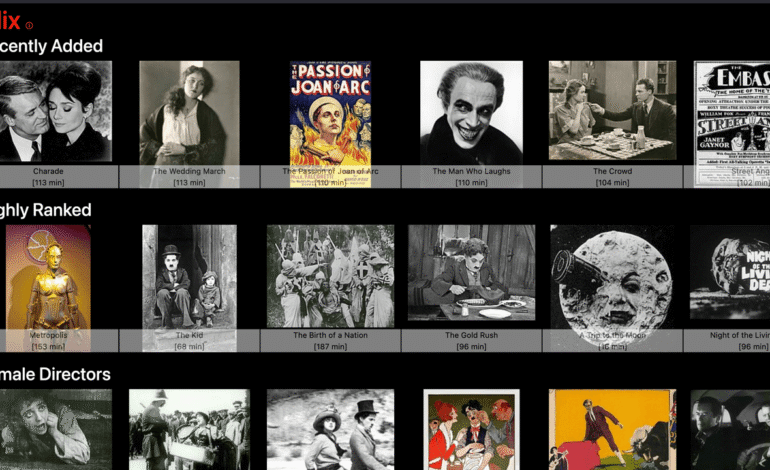
Task: Click the "[104 min]" duration text
Action: 612,182
